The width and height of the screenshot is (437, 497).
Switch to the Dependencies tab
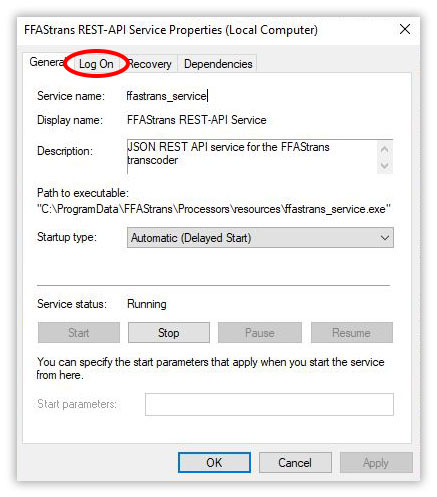click(x=218, y=64)
